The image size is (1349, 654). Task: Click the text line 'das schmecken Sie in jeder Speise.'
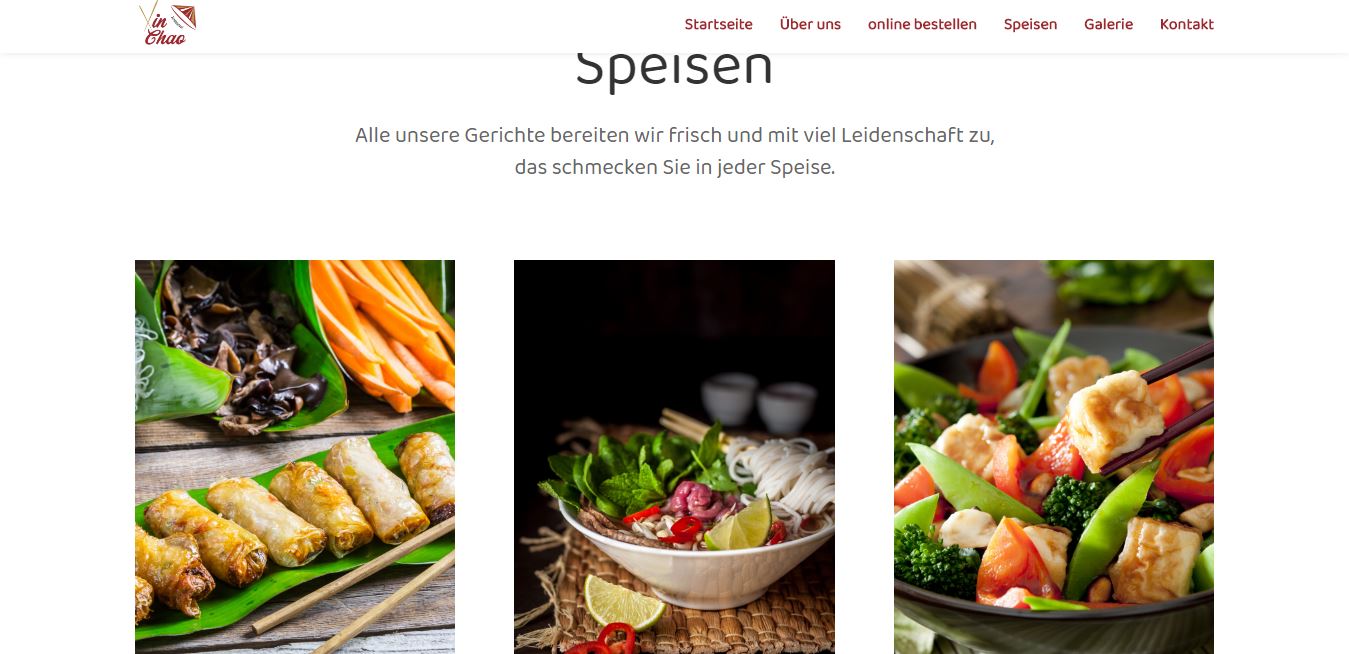[x=675, y=167]
